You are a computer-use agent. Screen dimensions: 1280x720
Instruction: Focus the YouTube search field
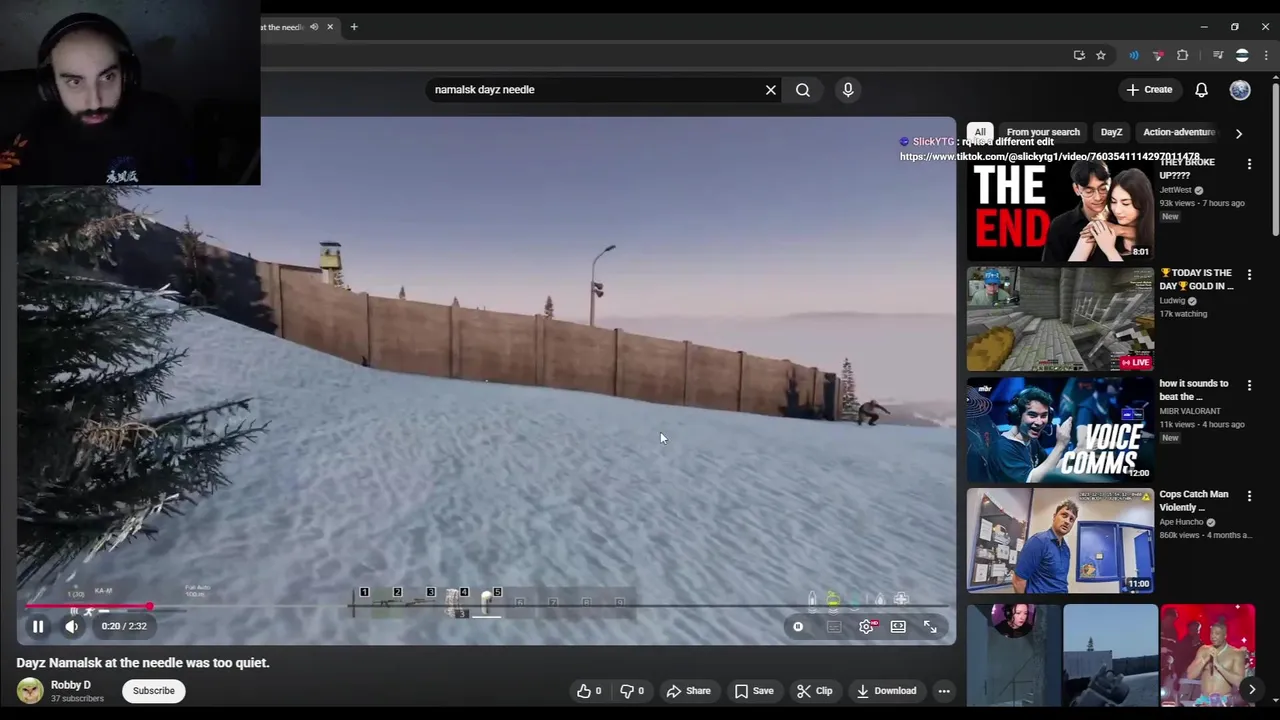click(595, 90)
